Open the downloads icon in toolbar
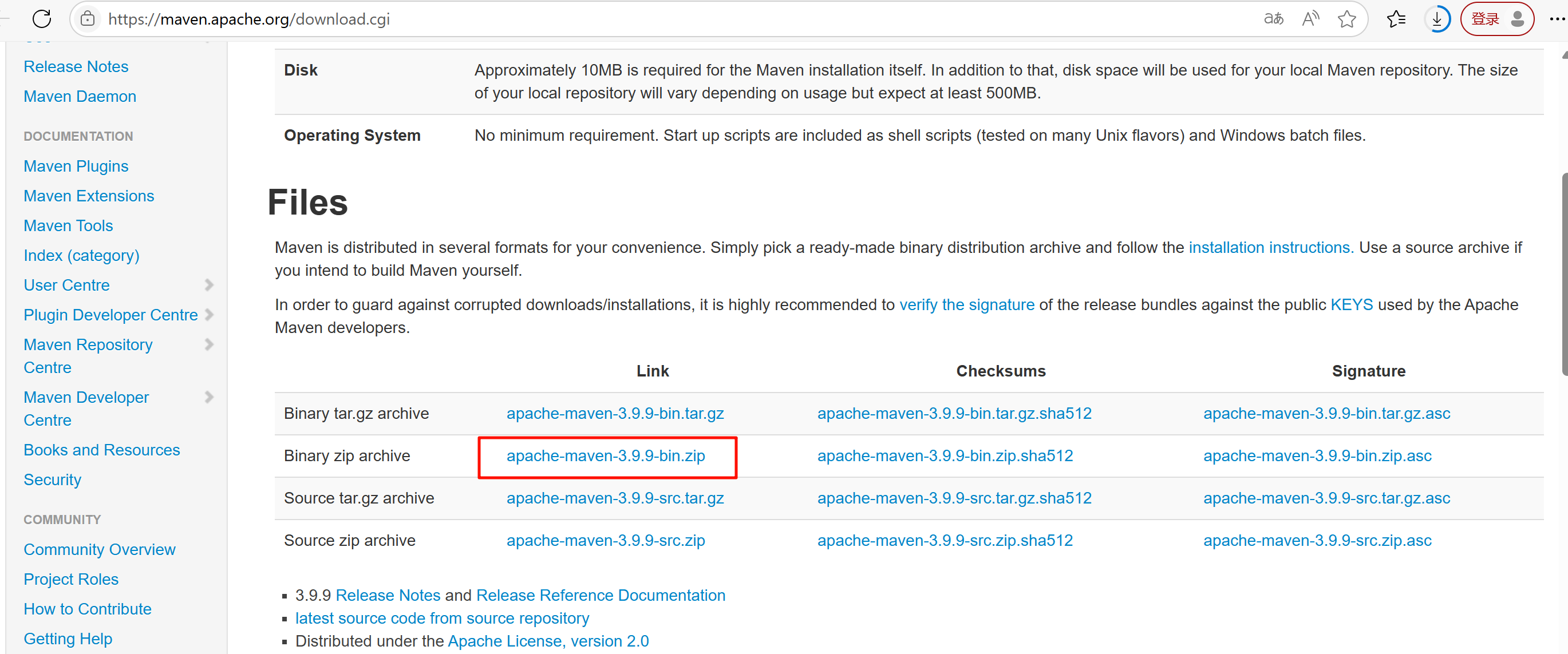This screenshot has height=654, width=1568. point(1436,19)
